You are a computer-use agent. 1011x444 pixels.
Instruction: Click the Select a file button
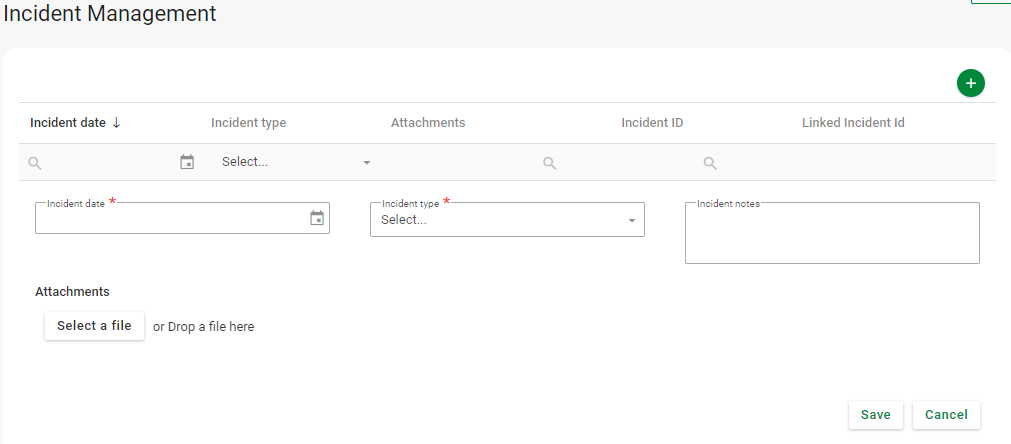pos(94,326)
